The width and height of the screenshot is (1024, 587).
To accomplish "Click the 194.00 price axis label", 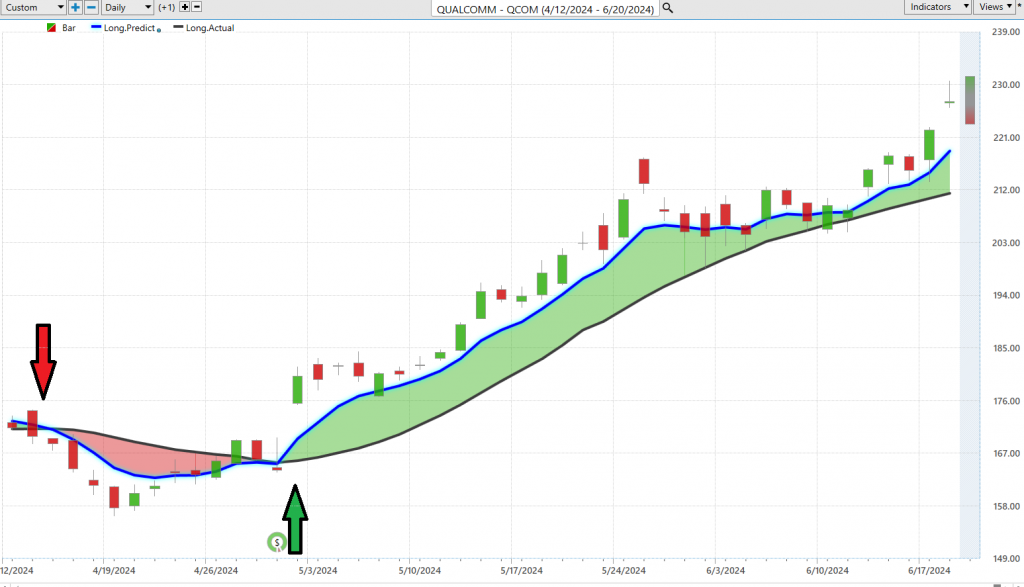I will (x=1005, y=296).
